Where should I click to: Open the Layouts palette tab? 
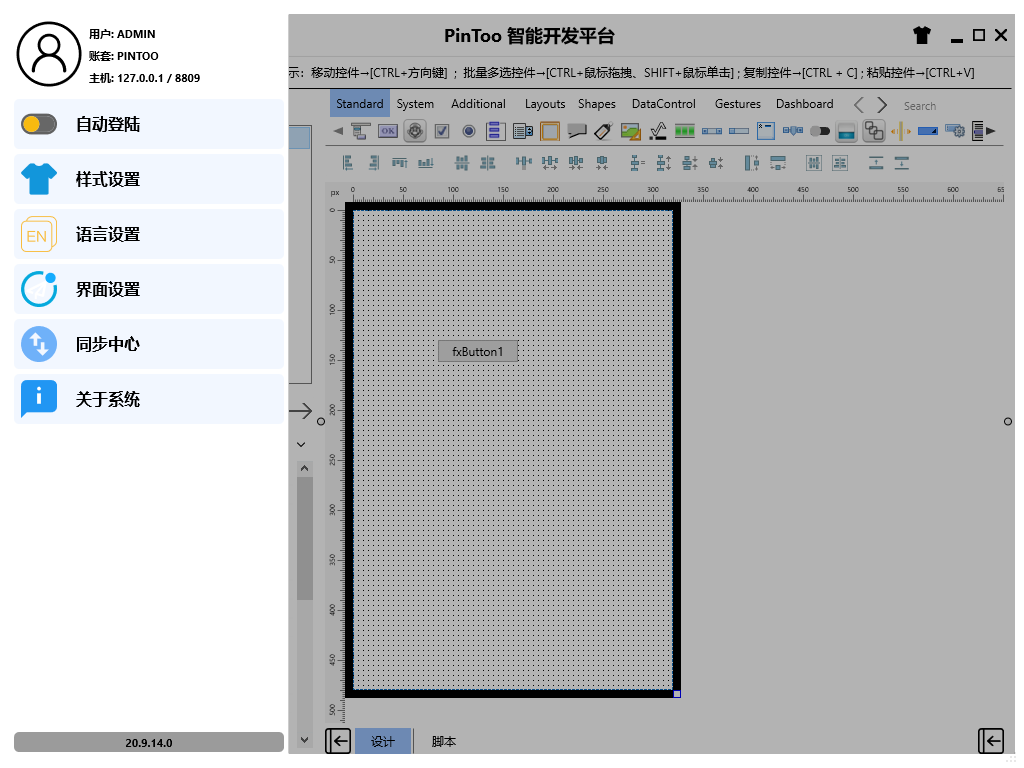coord(545,104)
